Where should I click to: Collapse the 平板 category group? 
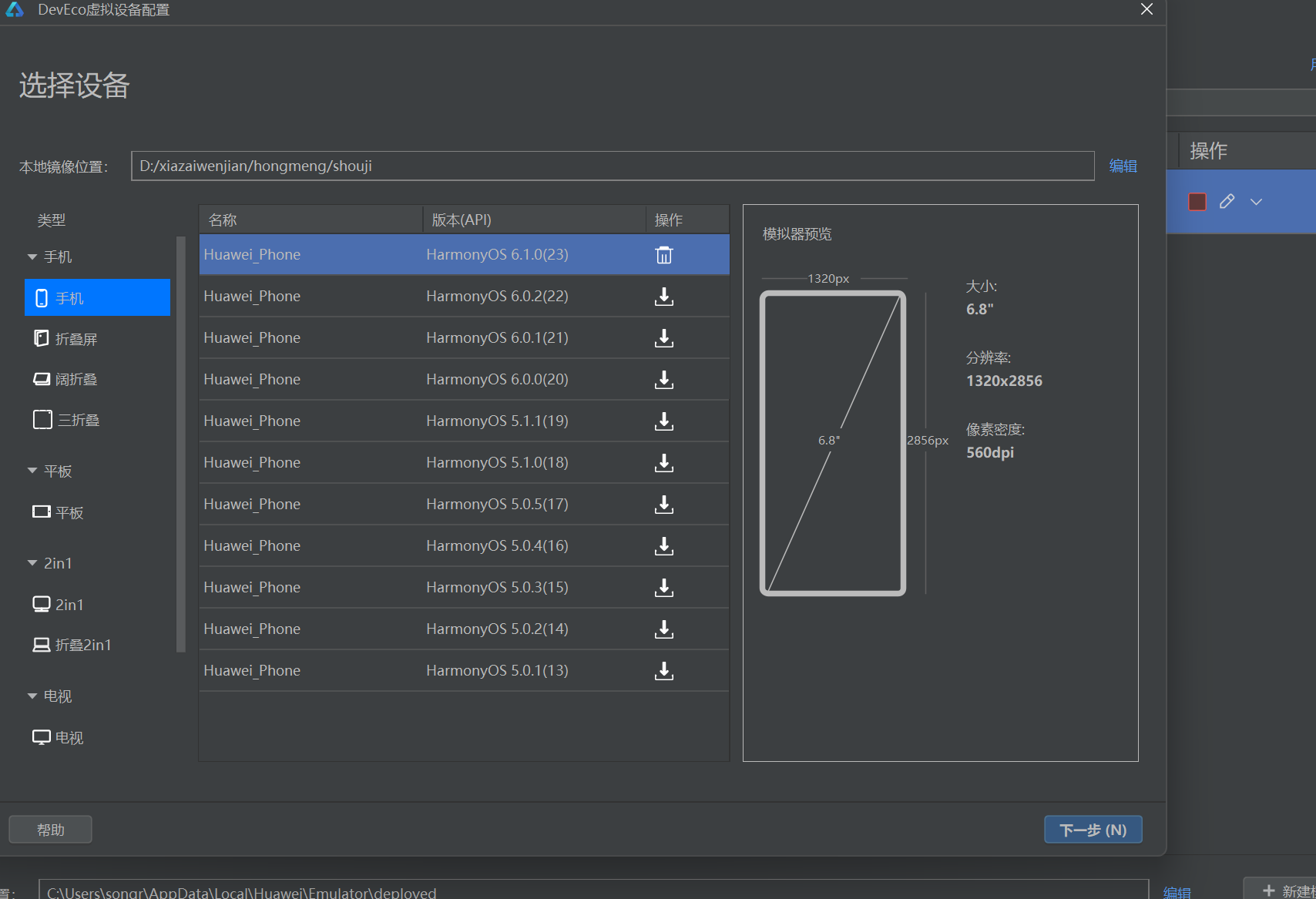click(x=32, y=471)
